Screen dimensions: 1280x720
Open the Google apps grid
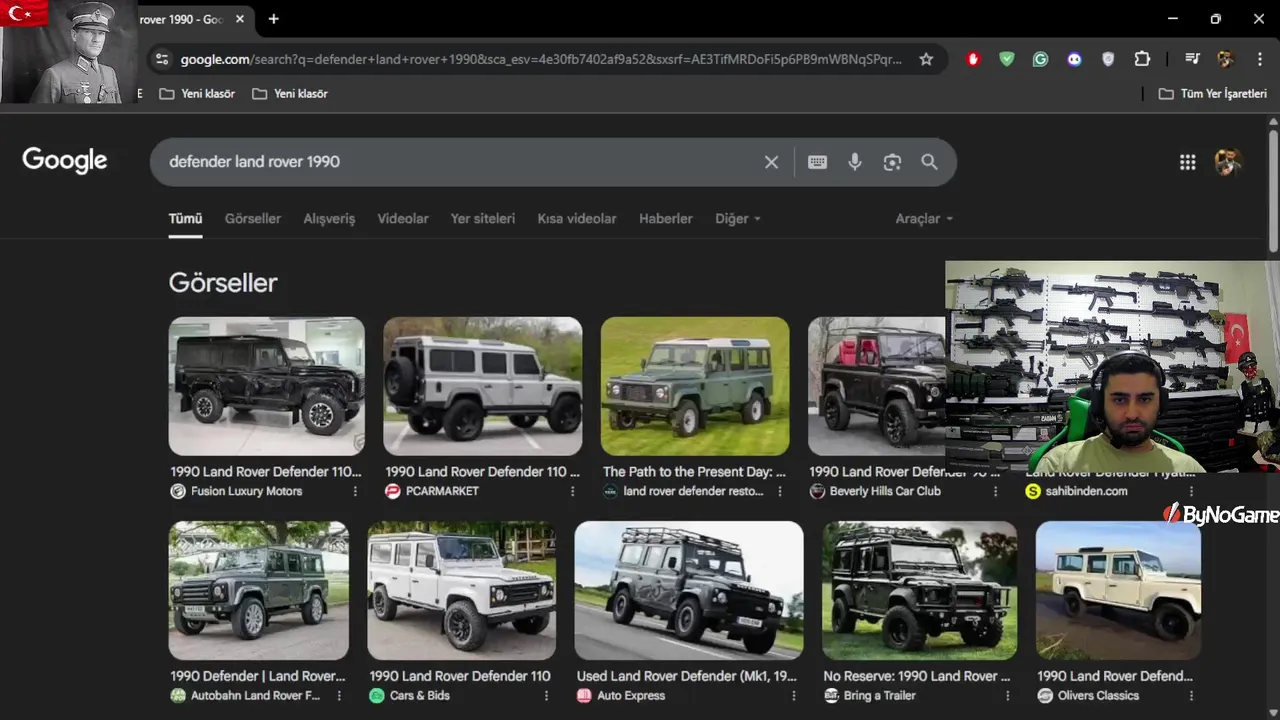[x=1187, y=162]
